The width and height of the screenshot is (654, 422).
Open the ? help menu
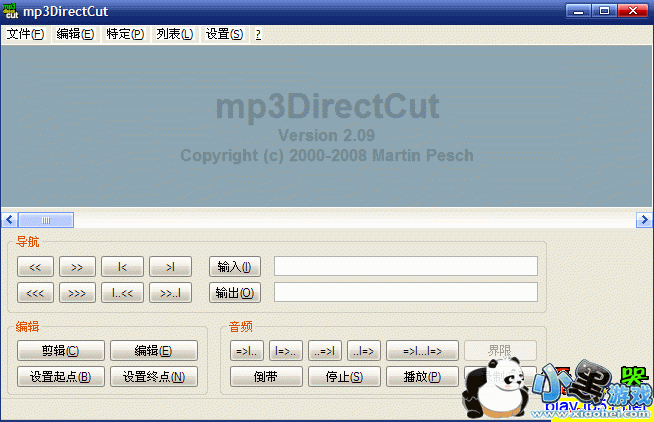point(258,34)
